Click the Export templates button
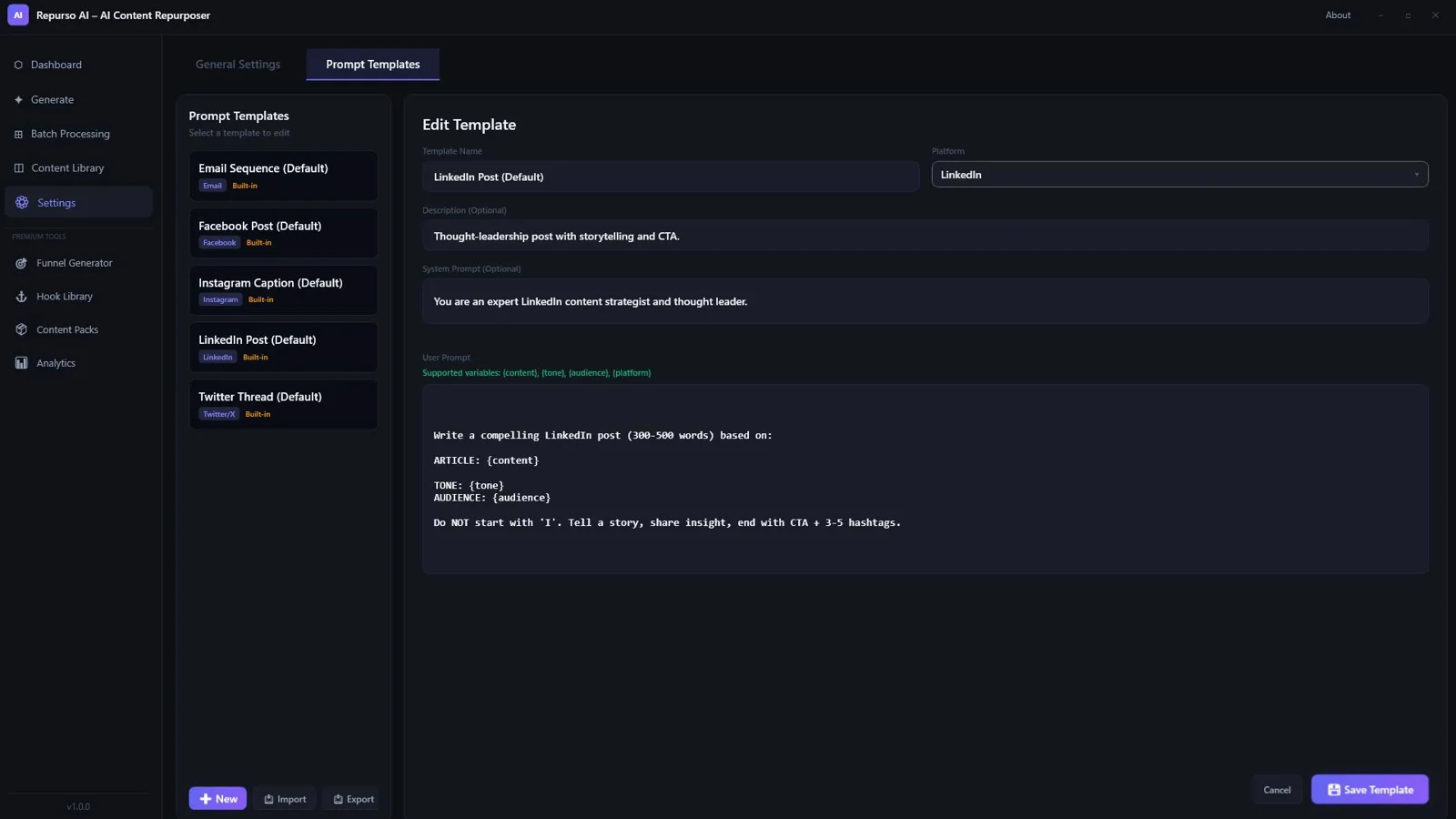1456x819 pixels. tap(353, 799)
